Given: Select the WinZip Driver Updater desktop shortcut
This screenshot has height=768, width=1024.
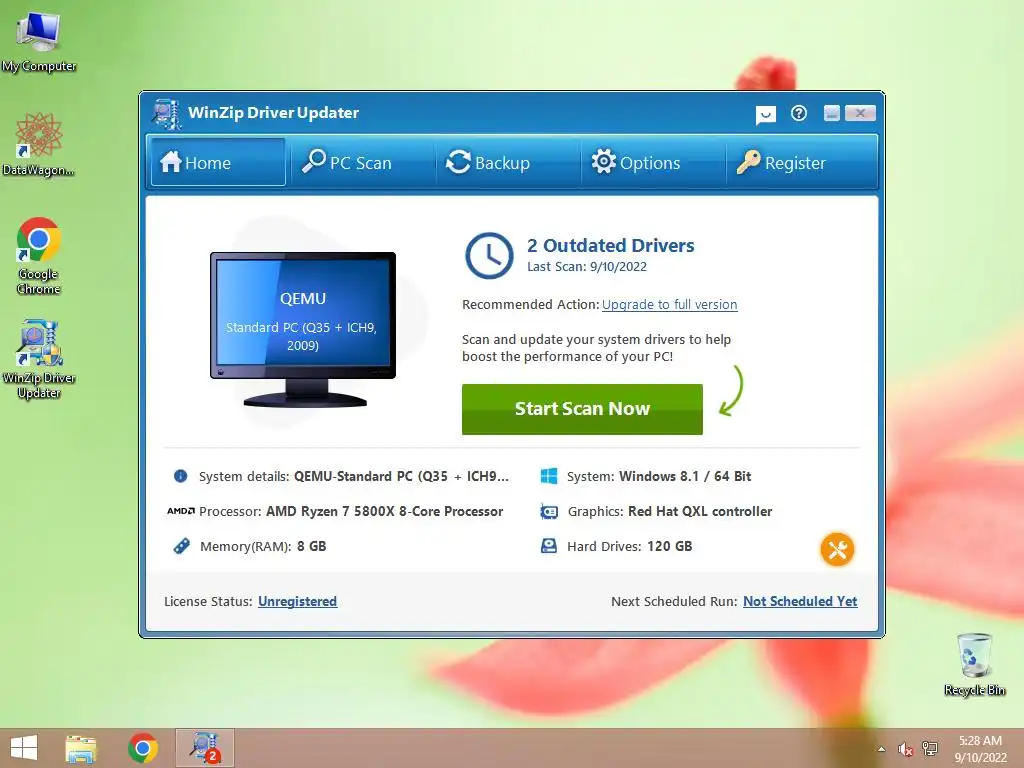Looking at the screenshot, I should pos(39,359).
